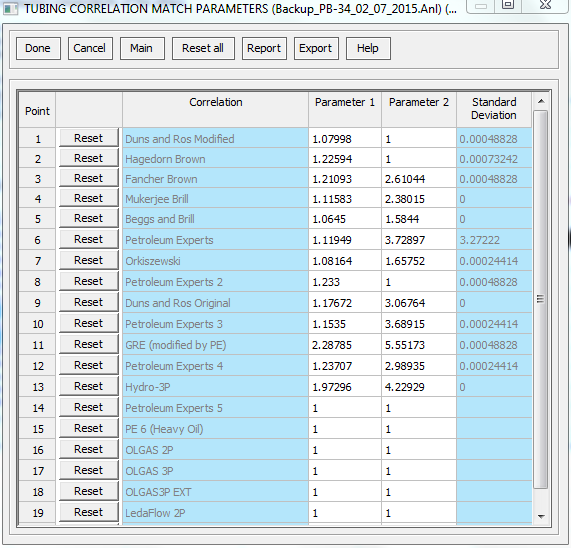
Task: Select standard deviation value 3.27222
Action: pos(494,240)
